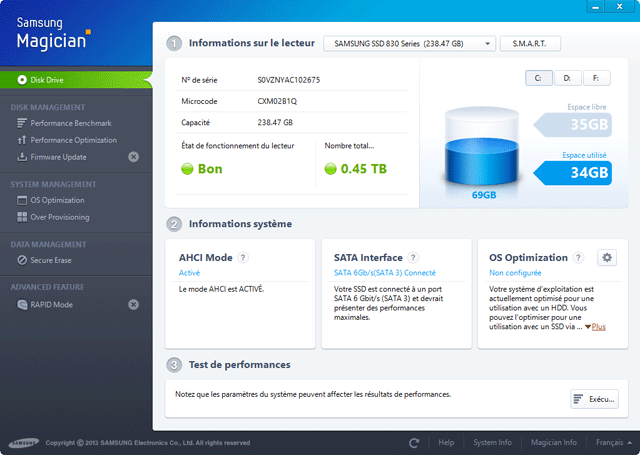The height and width of the screenshot is (455, 640).
Task: Open Performance Benchmark in the sidebar
Action: tap(72, 123)
